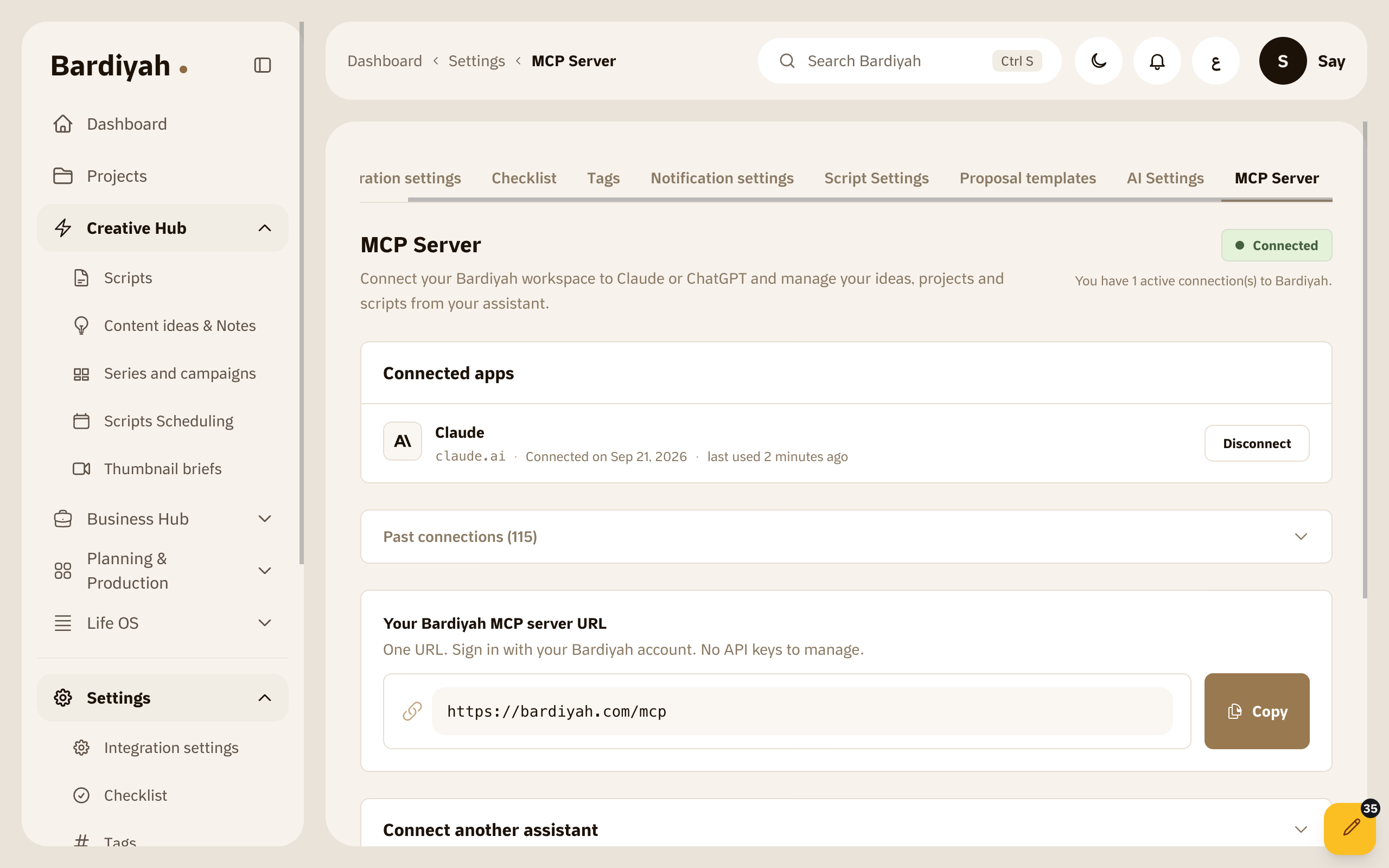Open notifications bell icon
This screenshot has height=868, width=1389.
[x=1157, y=61]
